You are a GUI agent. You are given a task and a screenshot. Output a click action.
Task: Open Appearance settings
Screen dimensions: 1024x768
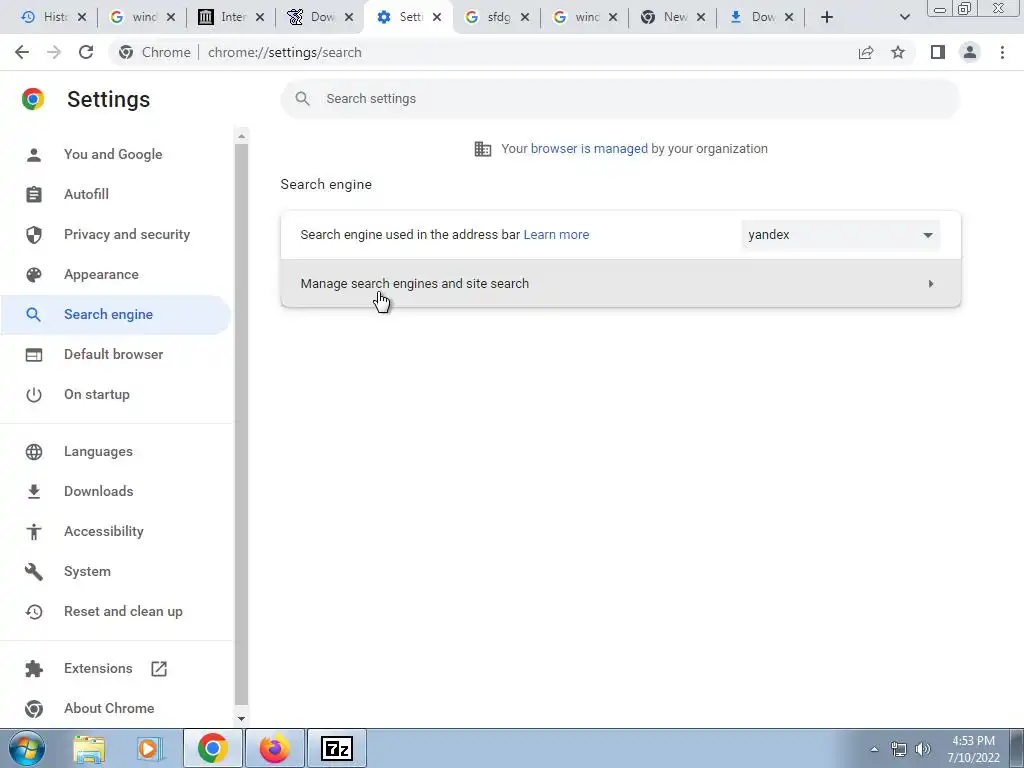pyautogui.click(x=101, y=274)
